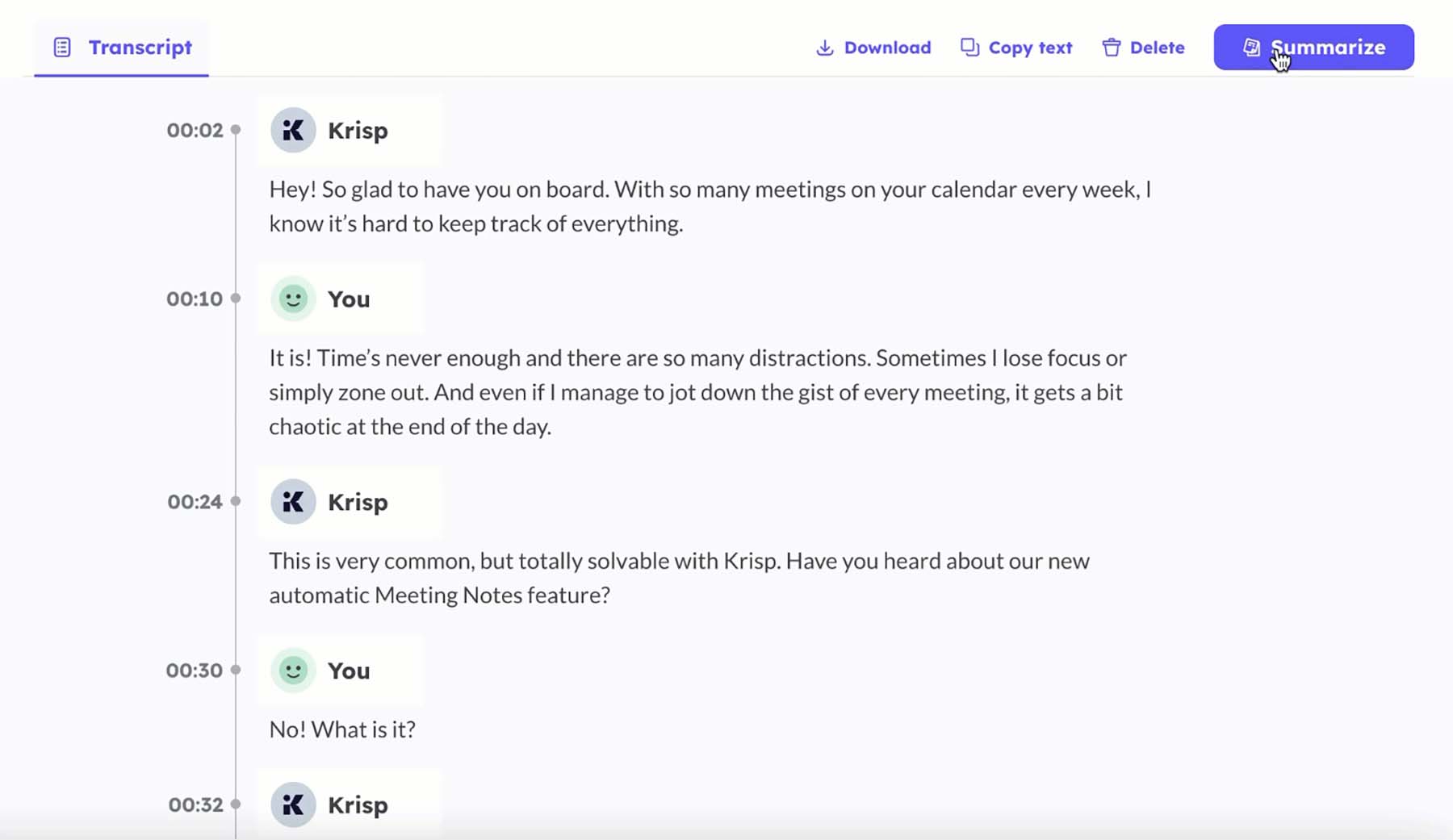
Task: Click the Krisp avatar at timestamp 00:02
Action: point(293,130)
